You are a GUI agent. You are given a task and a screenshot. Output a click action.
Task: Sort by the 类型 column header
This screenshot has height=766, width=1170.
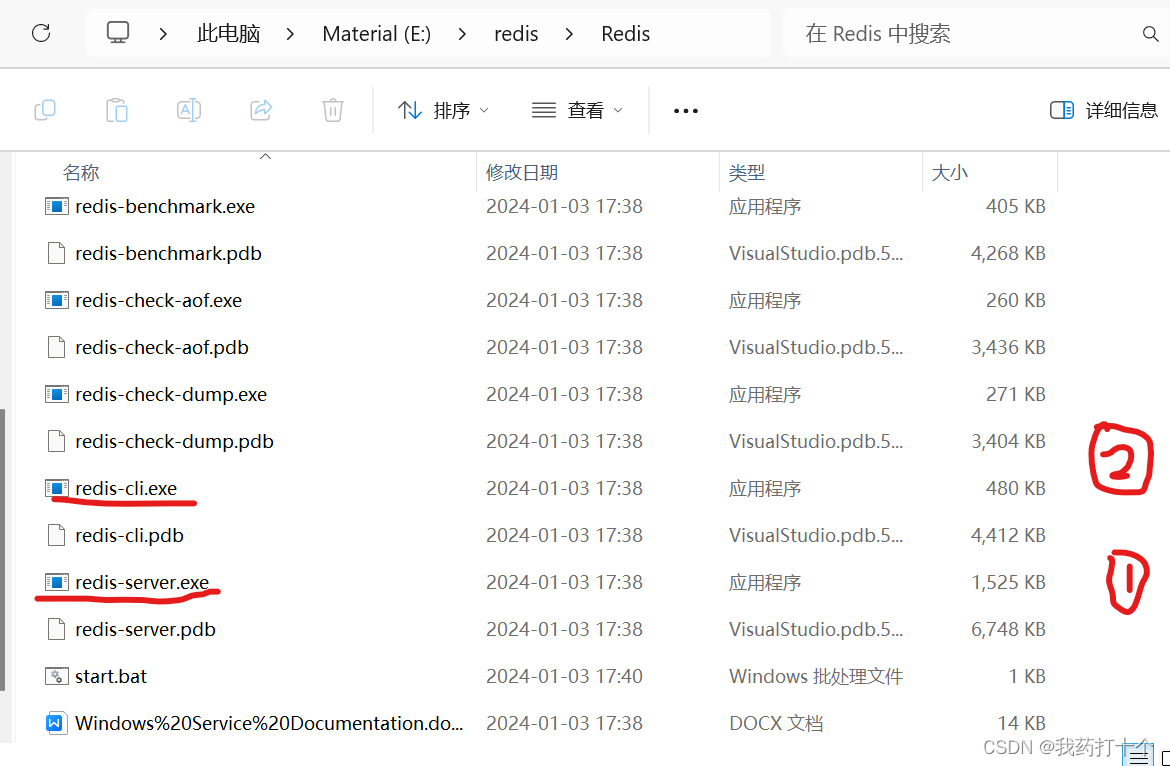click(746, 172)
